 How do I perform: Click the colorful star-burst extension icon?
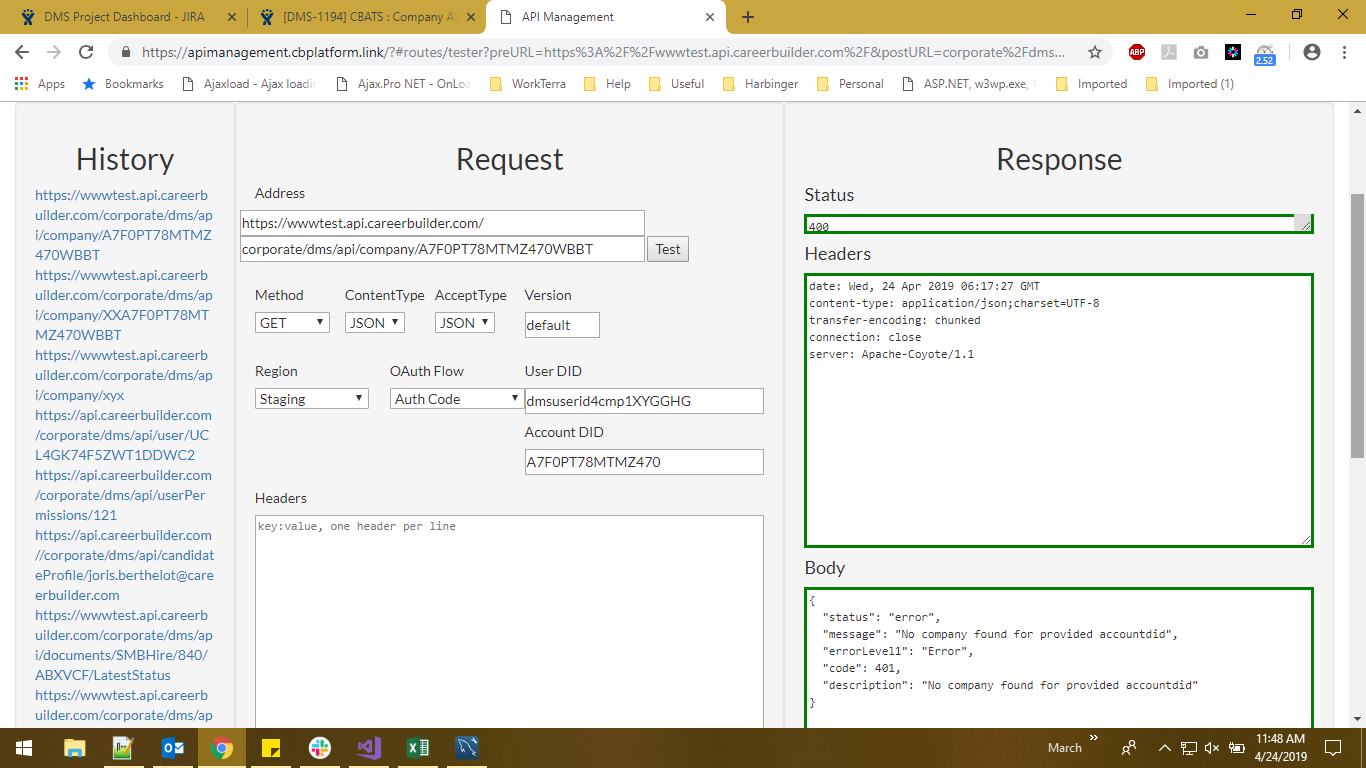tap(1233, 52)
